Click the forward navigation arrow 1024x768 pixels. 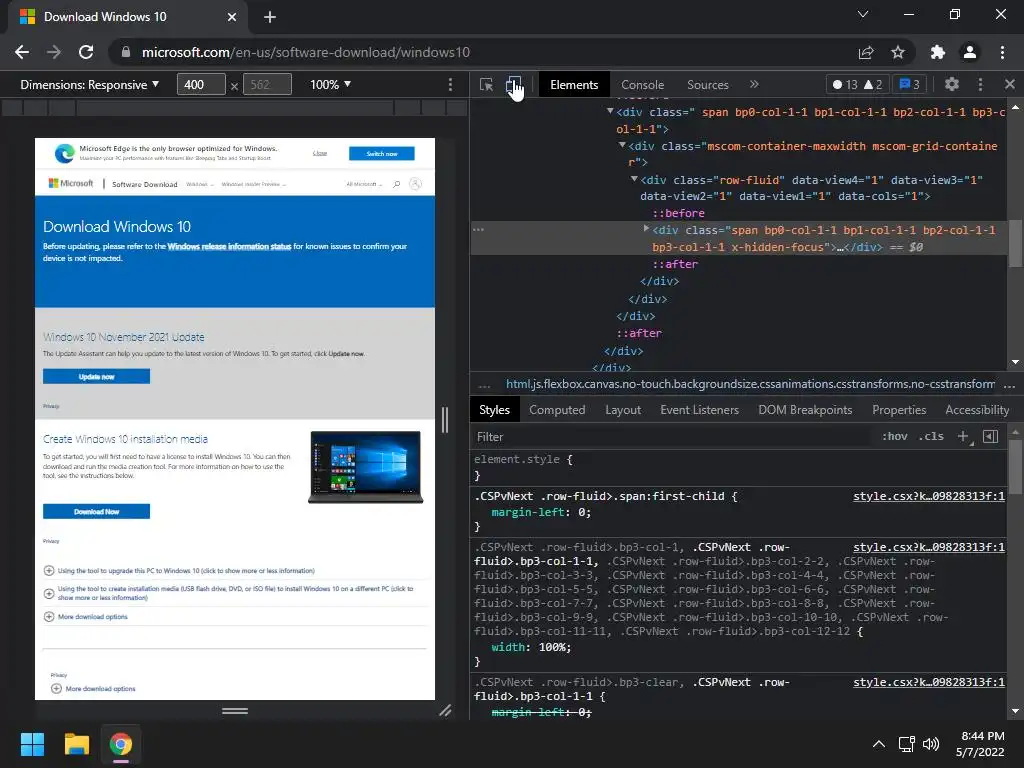tap(54, 52)
